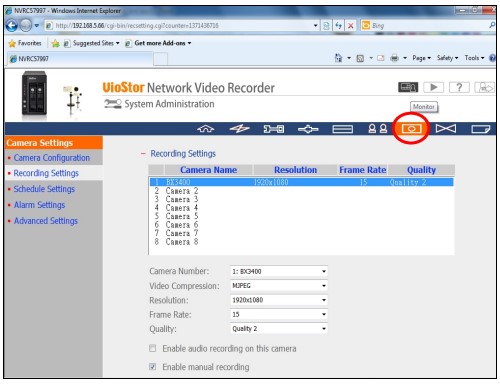
Task: Click the Camera Name column header
Action: pos(208,170)
